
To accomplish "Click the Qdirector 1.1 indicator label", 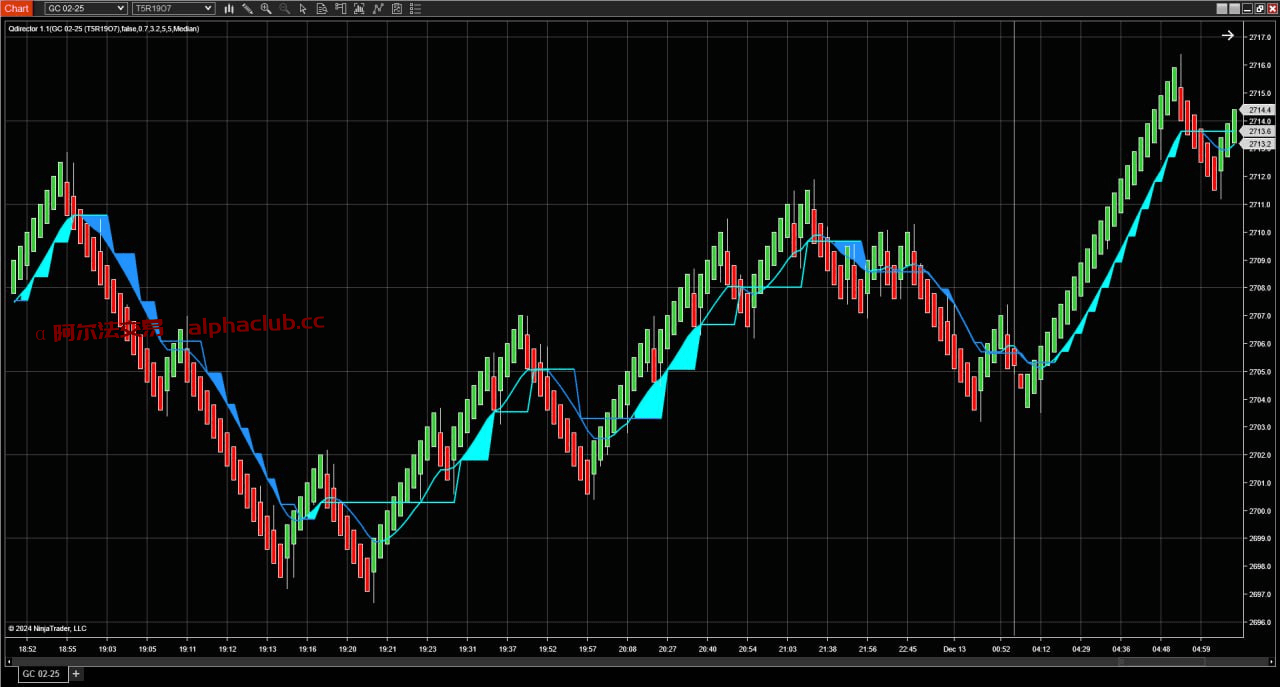I will 103,29.
